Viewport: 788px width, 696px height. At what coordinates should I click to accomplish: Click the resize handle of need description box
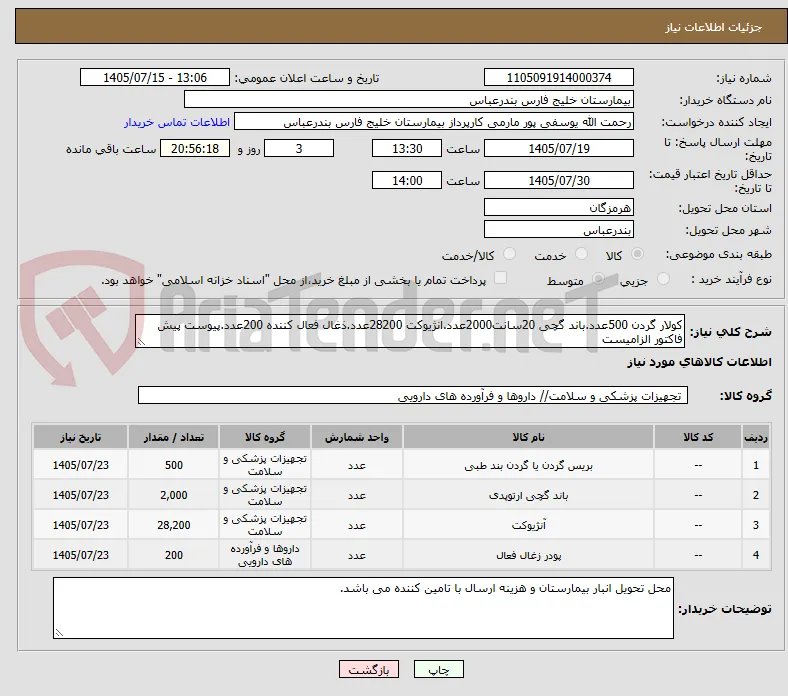coord(141,342)
